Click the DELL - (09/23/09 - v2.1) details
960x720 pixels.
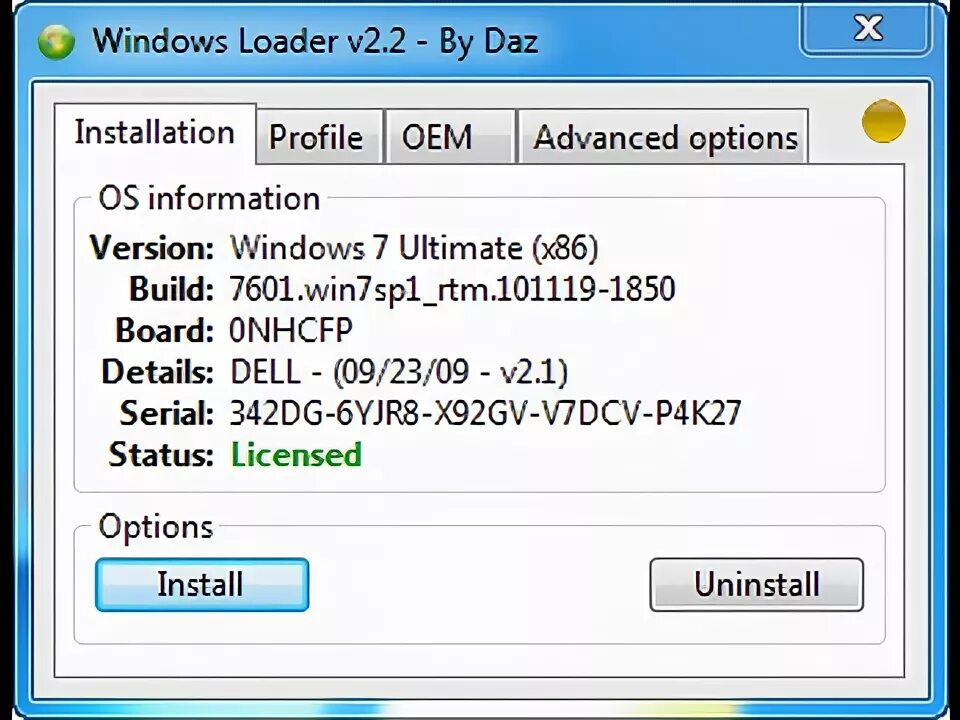(x=399, y=372)
